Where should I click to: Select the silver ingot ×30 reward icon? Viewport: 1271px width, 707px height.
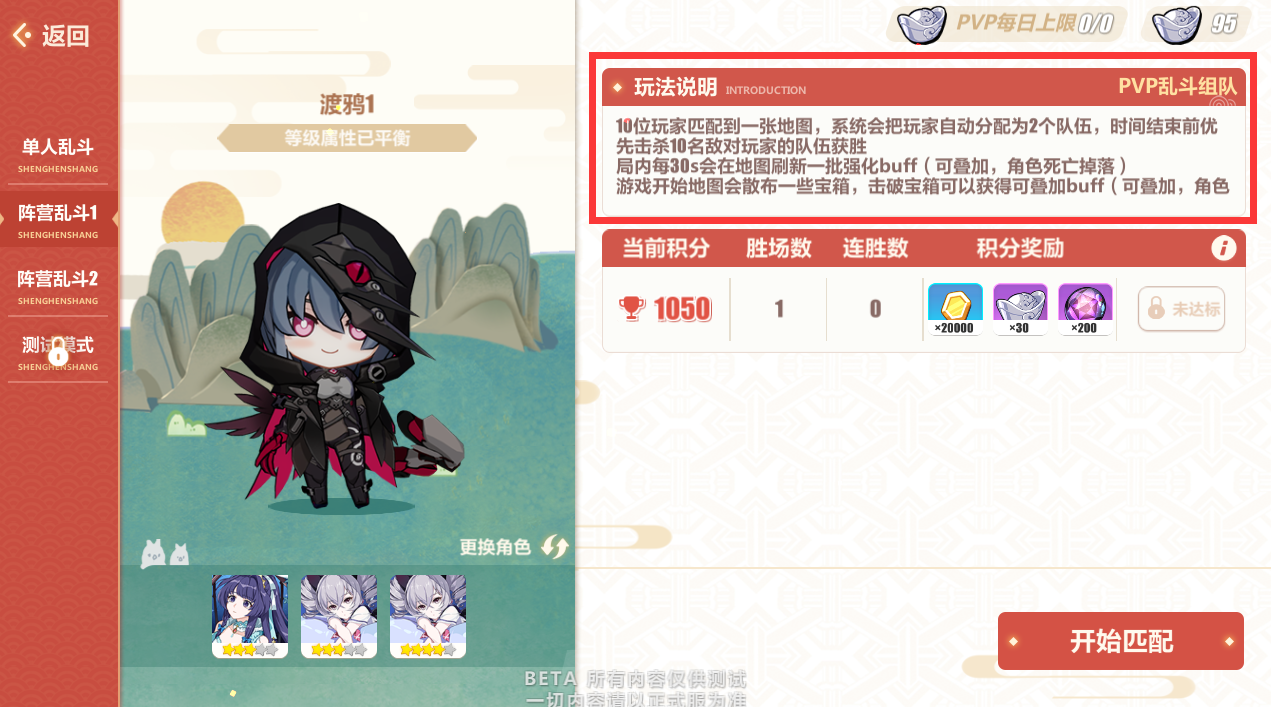[x=1020, y=309]
